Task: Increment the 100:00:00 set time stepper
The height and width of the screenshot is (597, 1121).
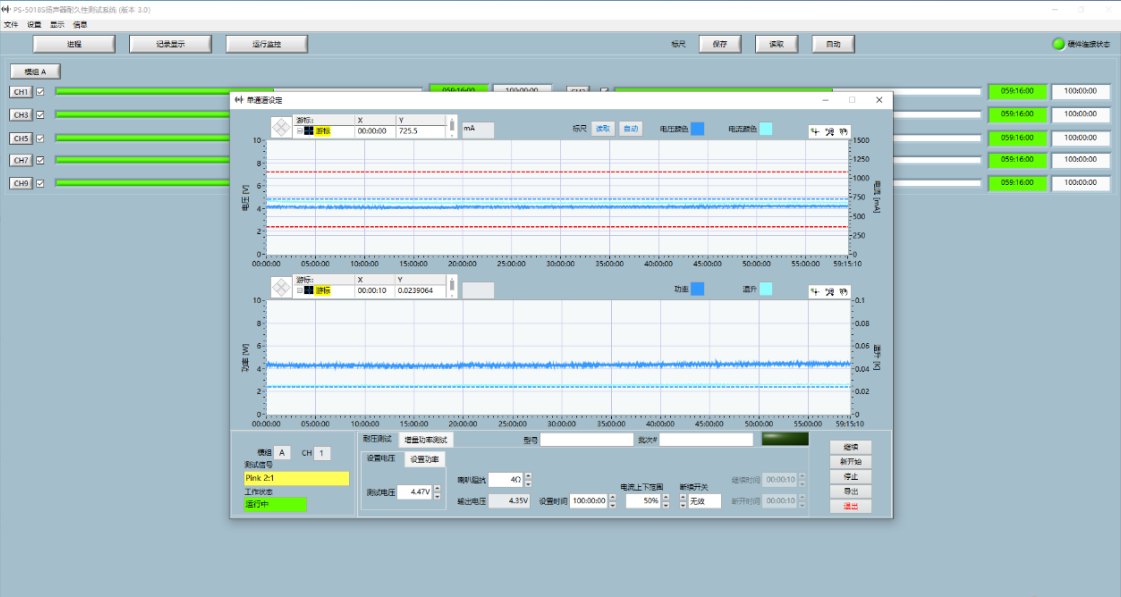Action: pos(613,498)
